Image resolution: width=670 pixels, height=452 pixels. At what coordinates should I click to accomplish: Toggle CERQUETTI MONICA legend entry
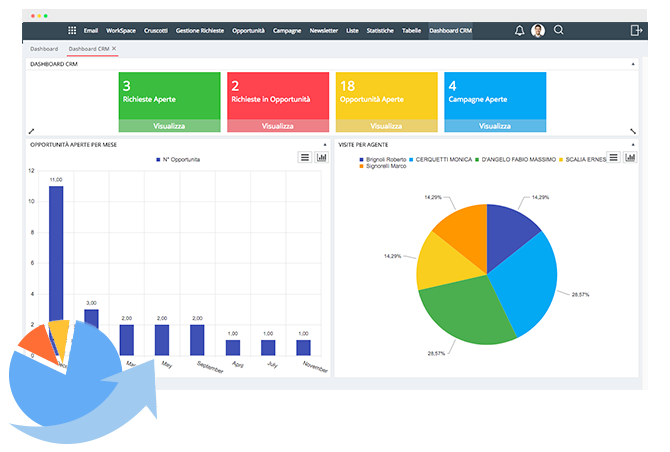[441, 159]
